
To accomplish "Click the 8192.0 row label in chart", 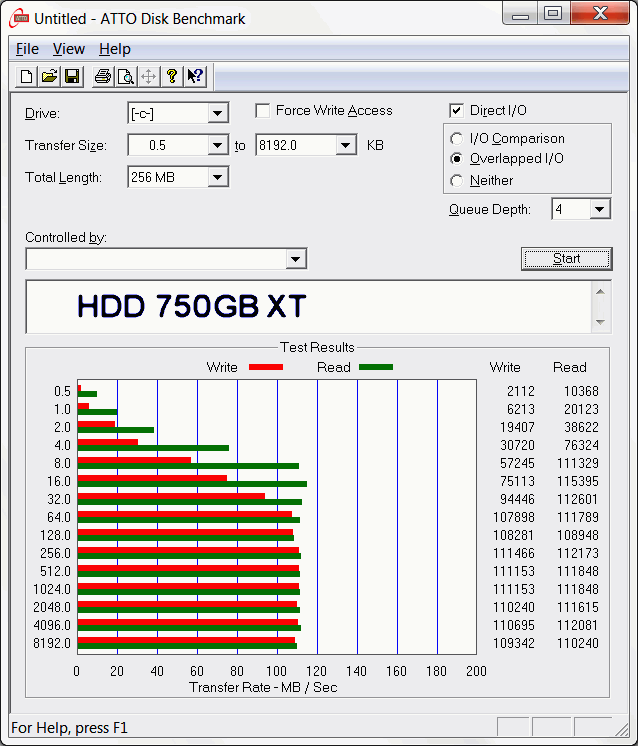I will point(52,643).
